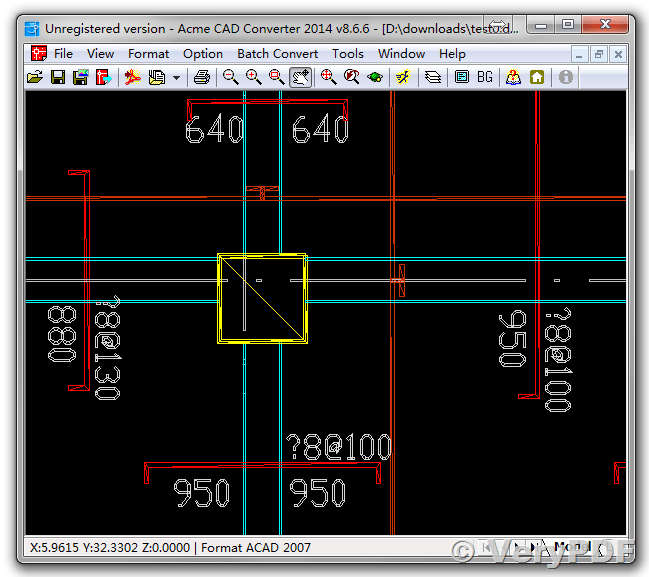
Task: Click the yellow running-figure icon
Action: (x=403, y=77)
